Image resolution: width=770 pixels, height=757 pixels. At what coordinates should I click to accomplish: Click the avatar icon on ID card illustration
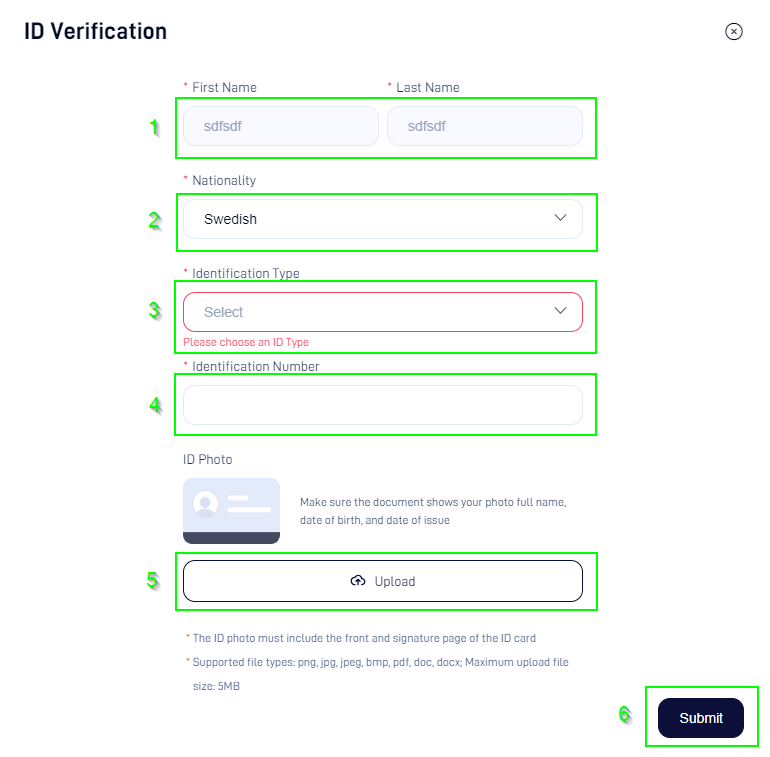pos(206,504)
